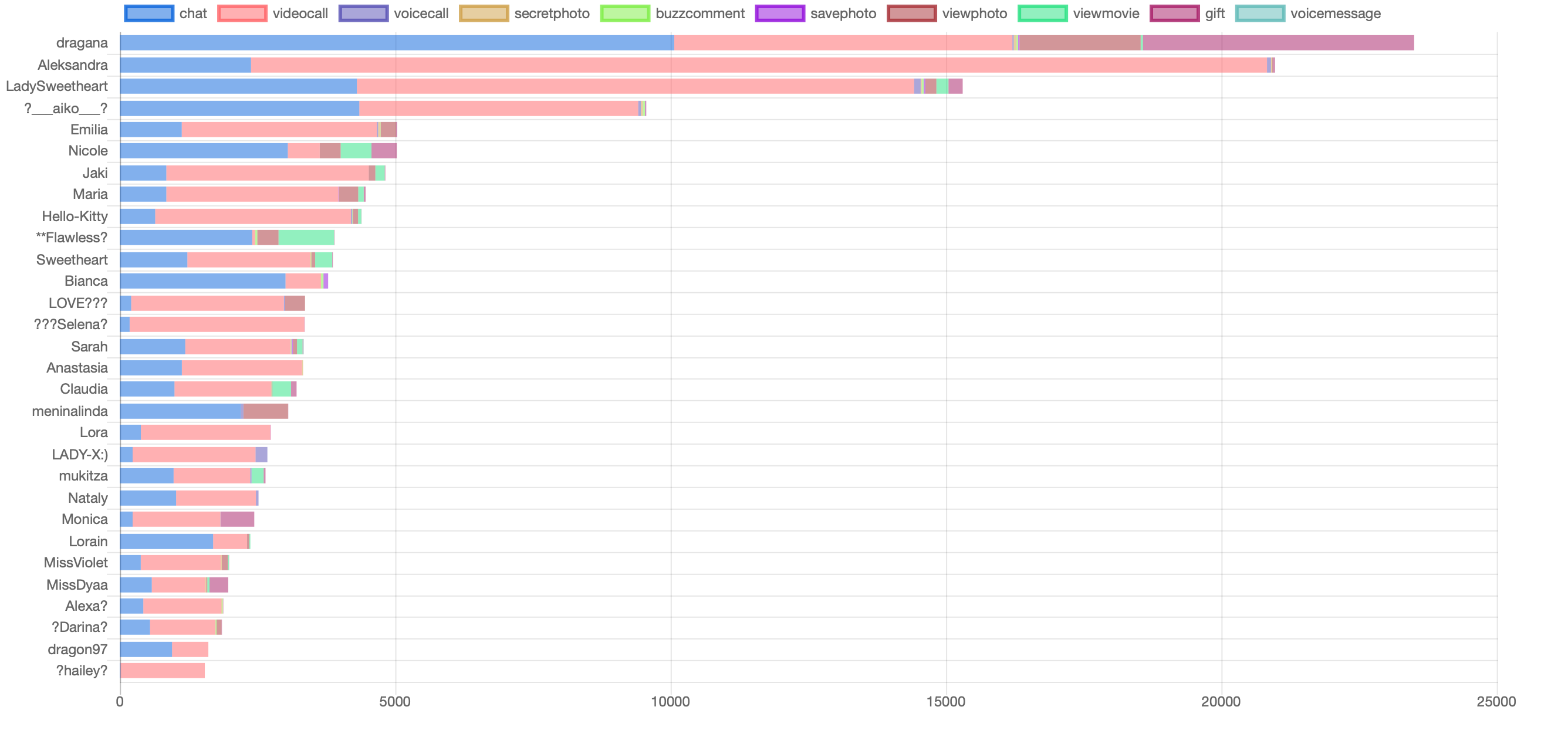Hide the viewmovie dataset via legend
Viewport: 1568px width, 744px height.
click(1043, 13)
